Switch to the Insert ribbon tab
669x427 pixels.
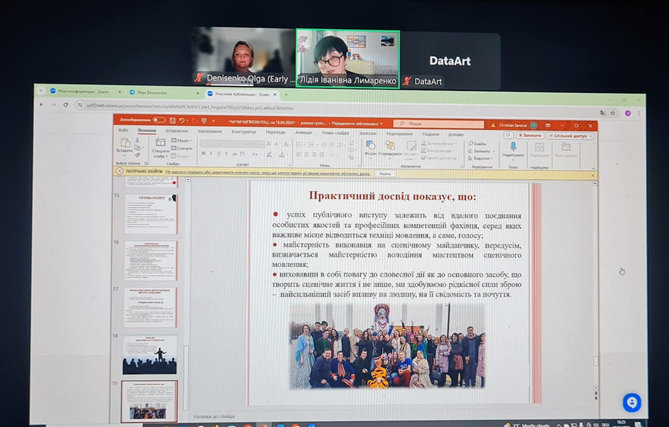pos(177,131)
